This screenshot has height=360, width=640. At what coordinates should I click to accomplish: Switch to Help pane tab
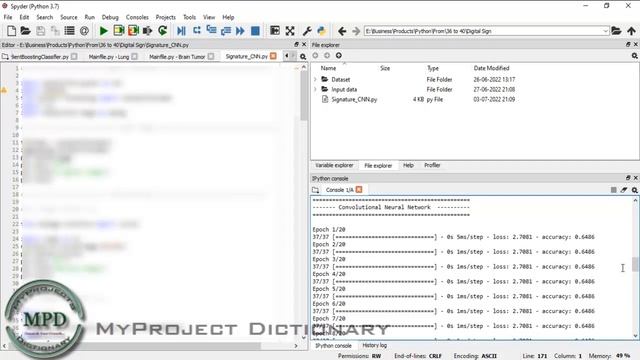pos(408,165)
